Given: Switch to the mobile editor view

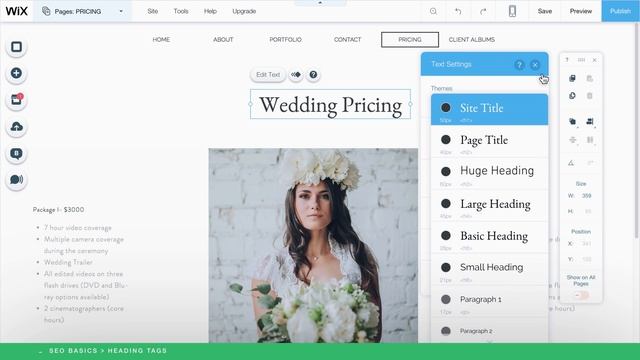Looking at the screenshot, I should [x=512, y=11].
